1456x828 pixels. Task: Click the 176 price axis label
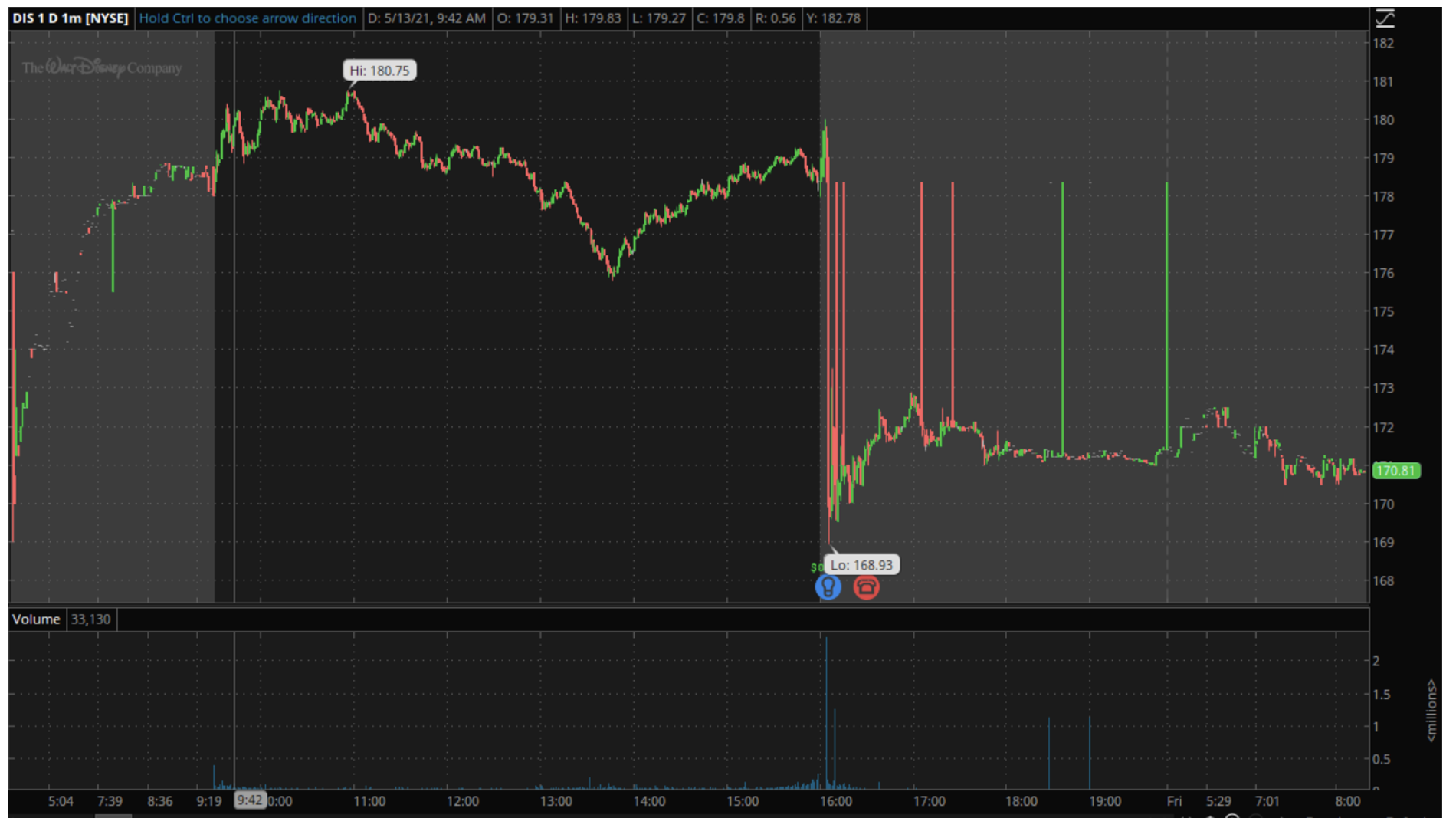pyautogui.click(x=1383, y=274)
